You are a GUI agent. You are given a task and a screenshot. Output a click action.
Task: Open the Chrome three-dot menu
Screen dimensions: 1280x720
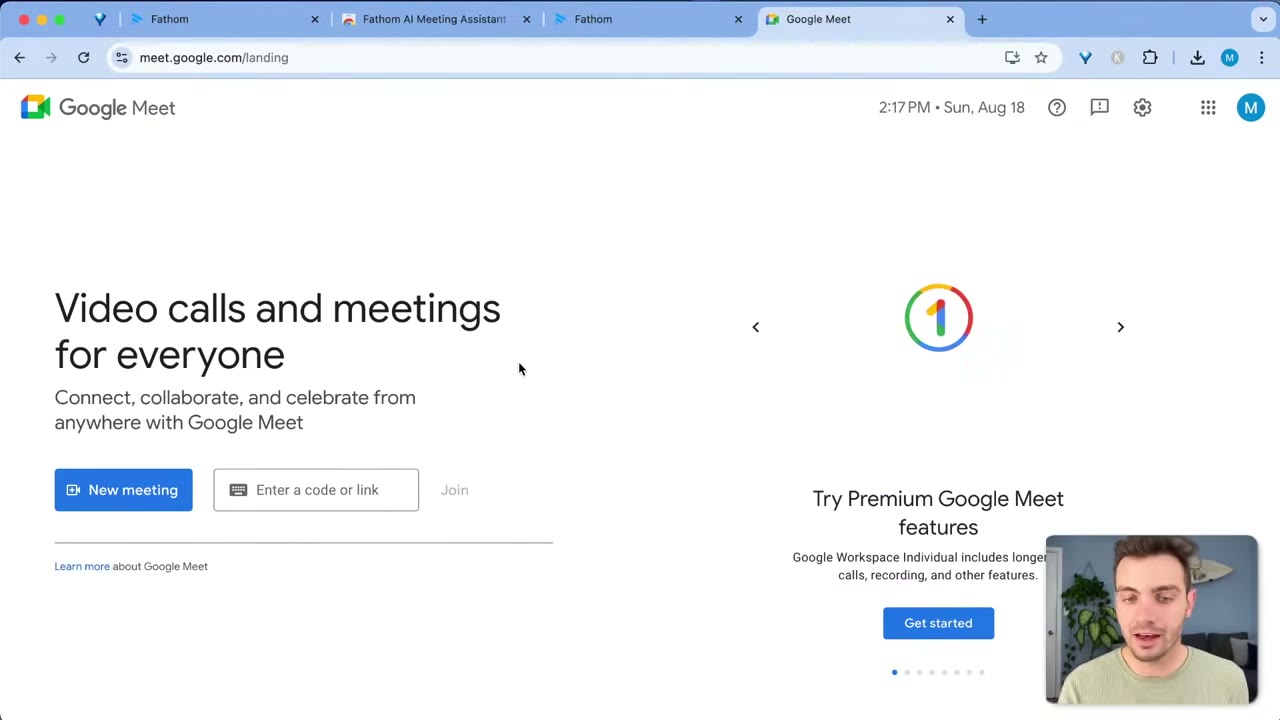(1262, 58)
